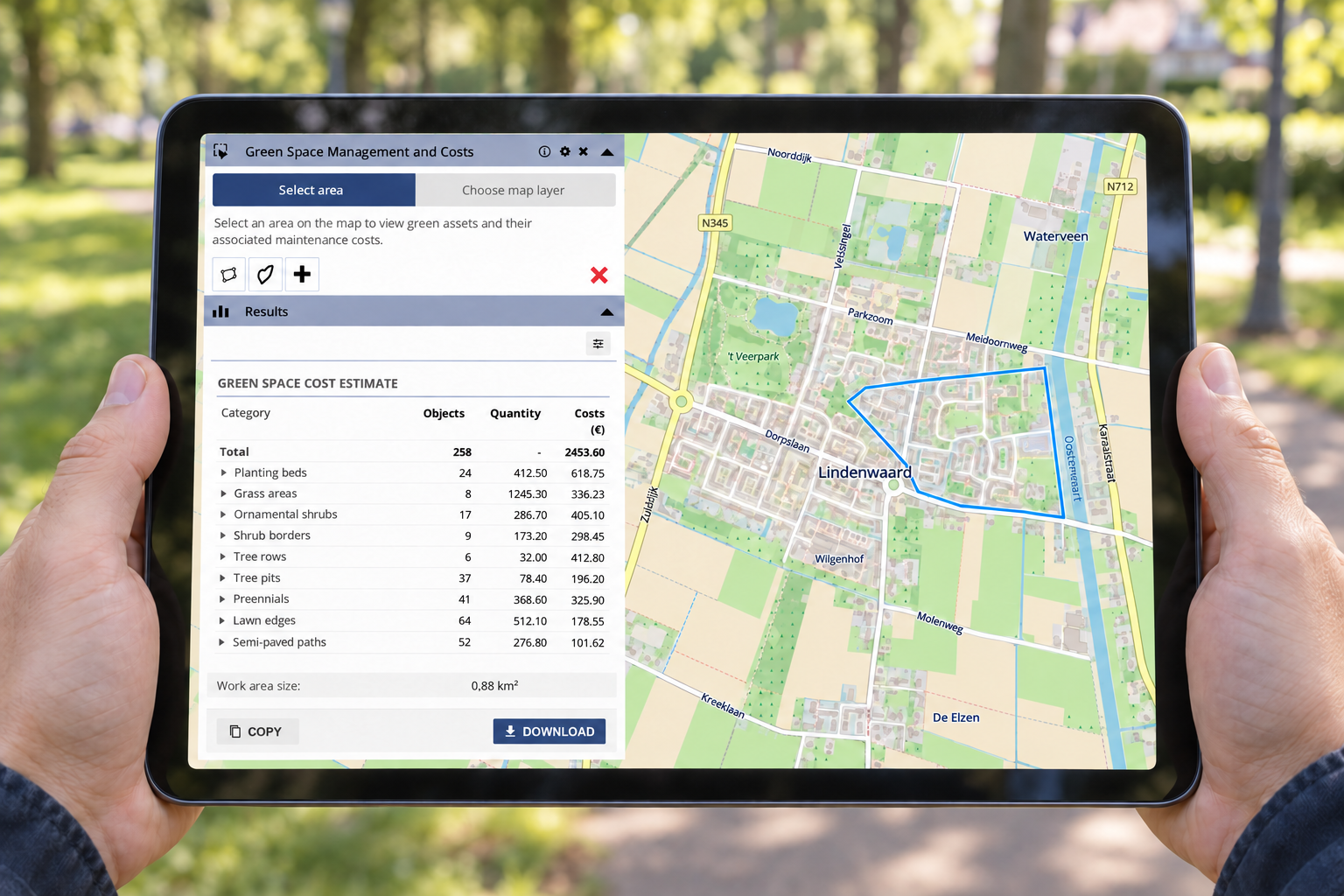Click the Wilgenhof label on the map
1344x896 pixels.
[x=839, y=559]
